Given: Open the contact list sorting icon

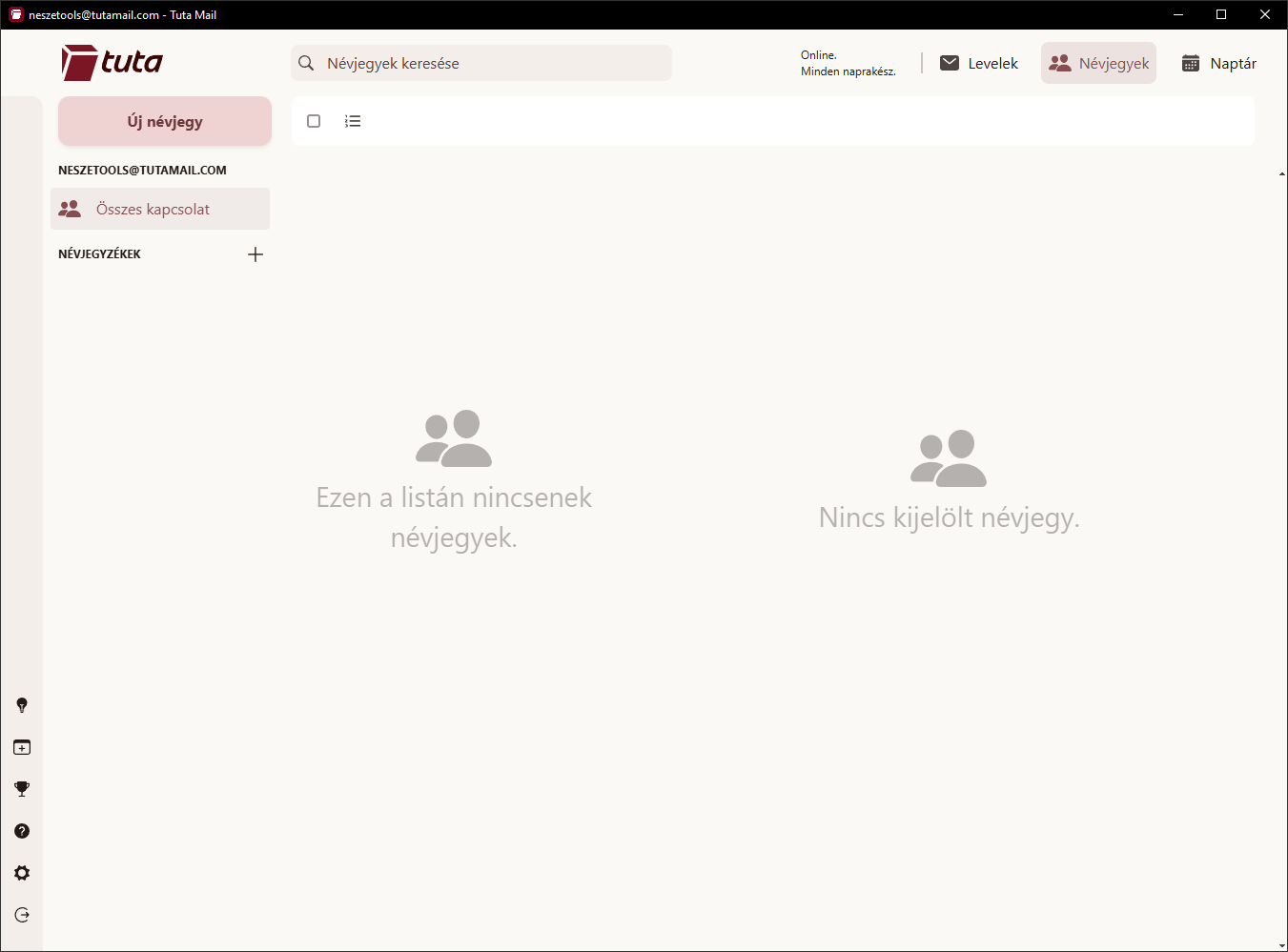Looking at the screenshot, I should 353,121.
